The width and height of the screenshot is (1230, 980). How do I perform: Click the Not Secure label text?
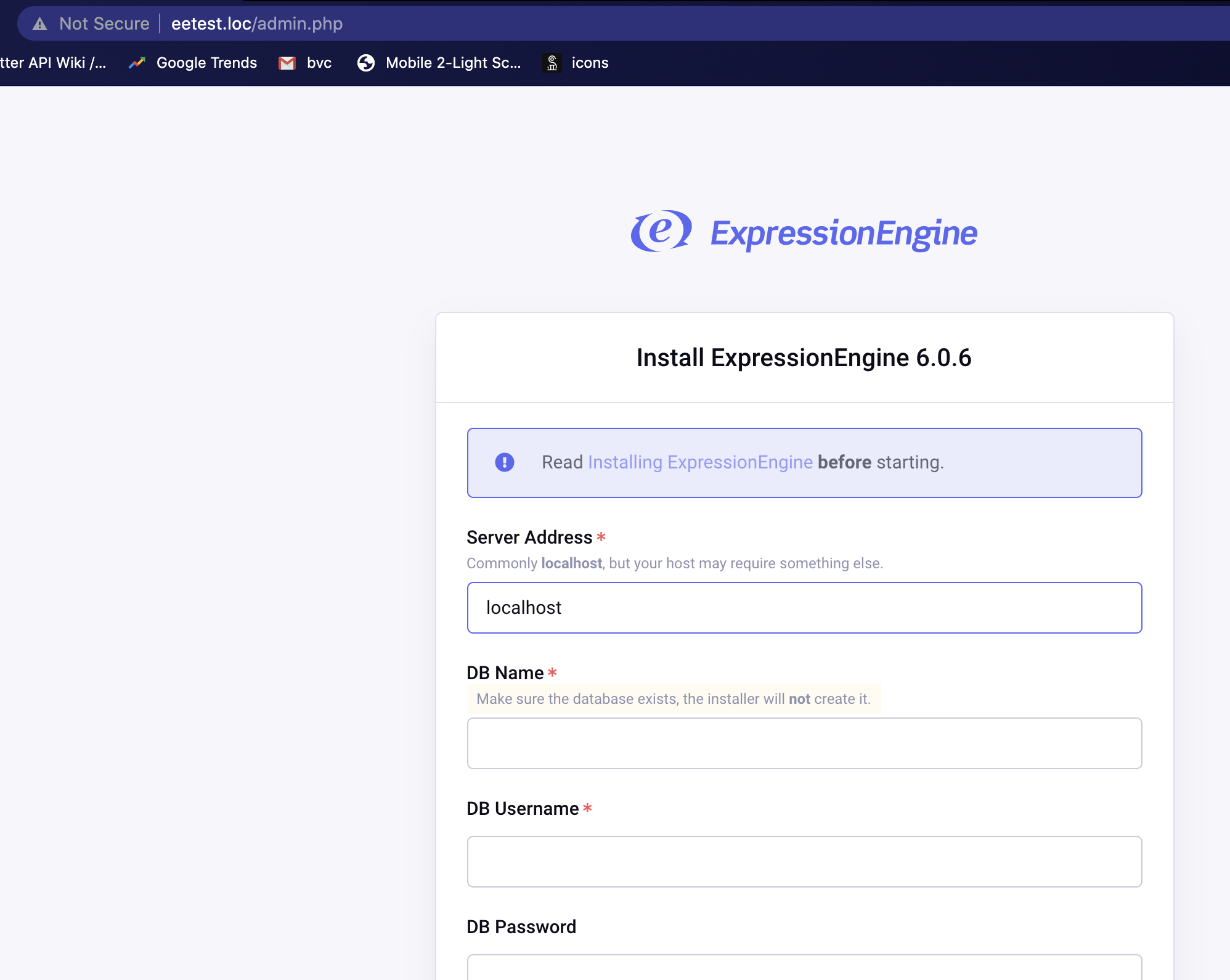[104, 24]
